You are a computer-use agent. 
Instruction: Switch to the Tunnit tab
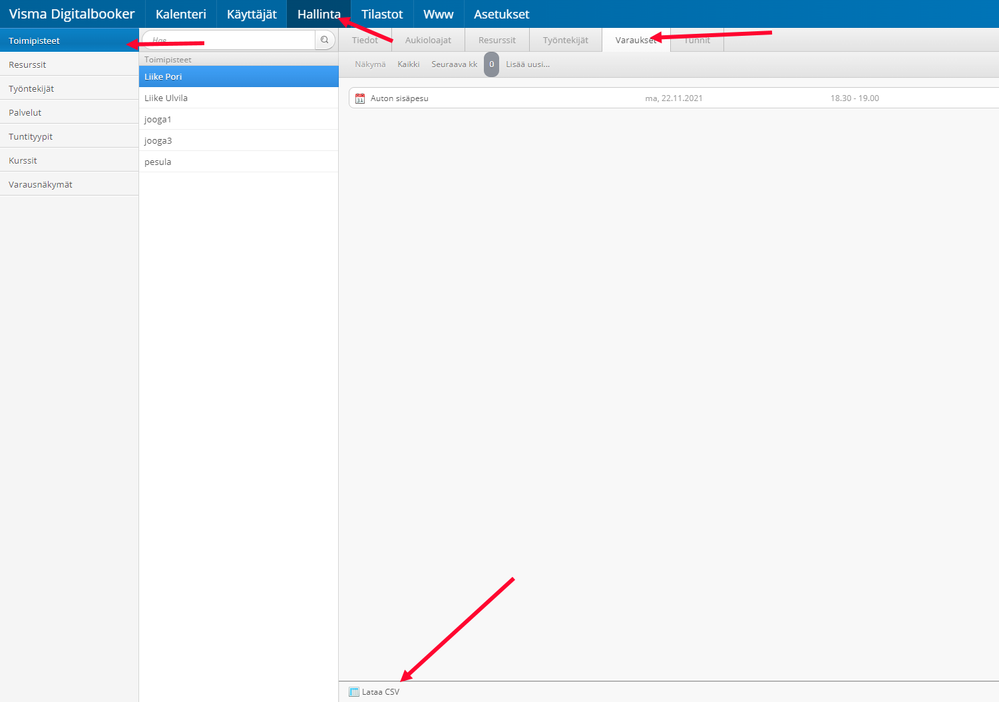(697, 39)
